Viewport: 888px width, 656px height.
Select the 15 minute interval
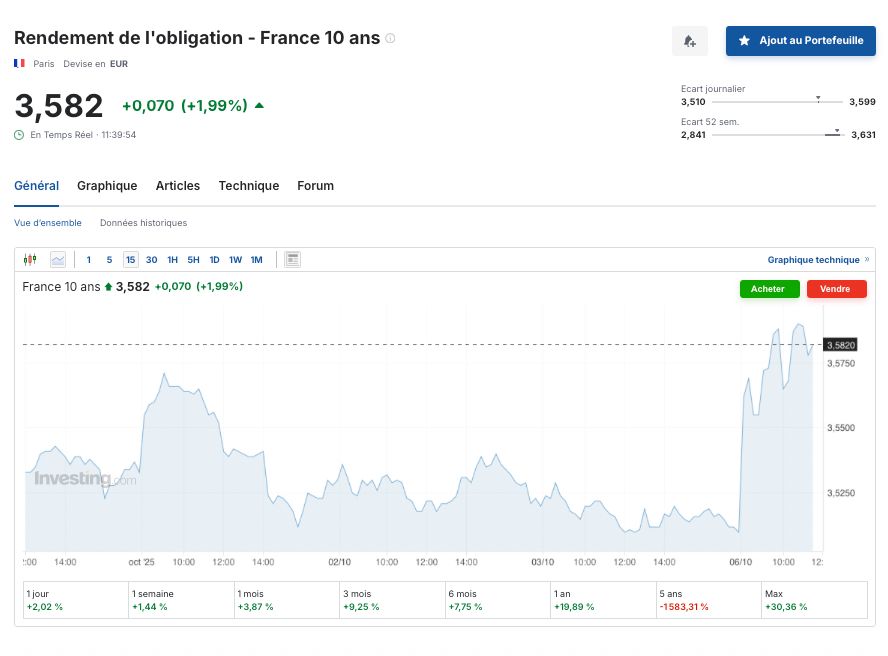coord(130,259)
